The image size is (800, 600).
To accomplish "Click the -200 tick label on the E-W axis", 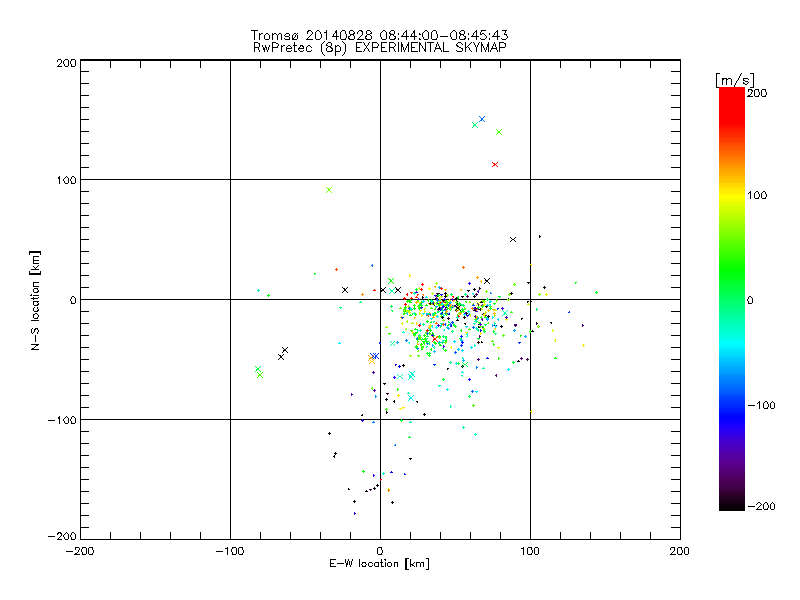I will 80,551.
